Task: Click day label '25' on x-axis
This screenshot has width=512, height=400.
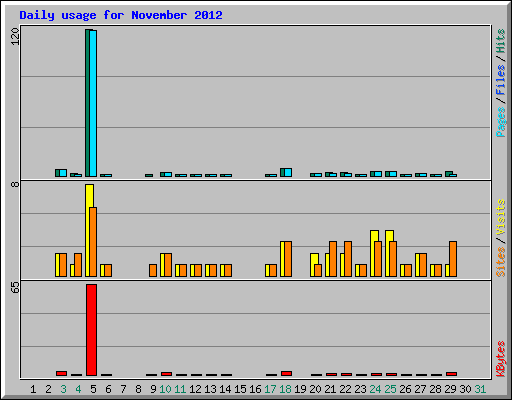Action: 390,389
